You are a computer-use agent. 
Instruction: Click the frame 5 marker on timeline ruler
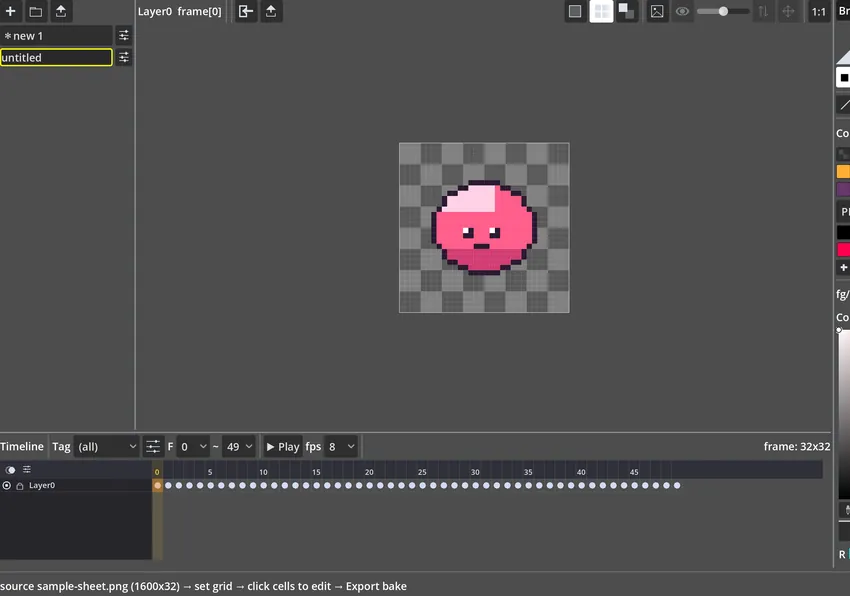point(210,472)
